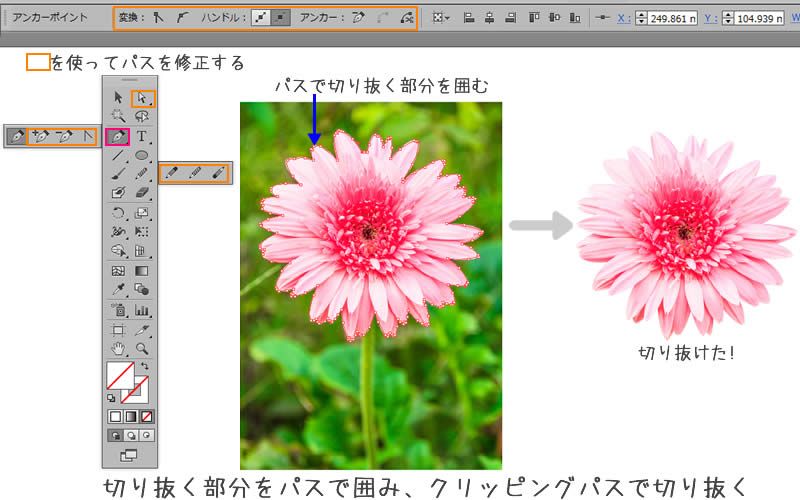Open the Y coordinate link label
The width and height of the screenshot is (800, 500).
tap(710, 18)
